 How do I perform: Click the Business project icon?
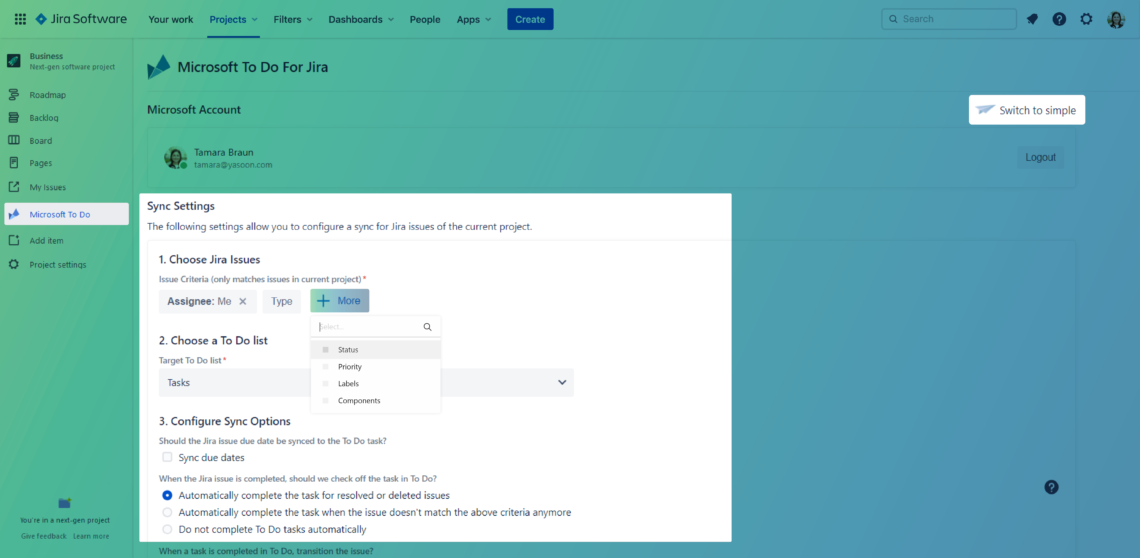point(14,60)
